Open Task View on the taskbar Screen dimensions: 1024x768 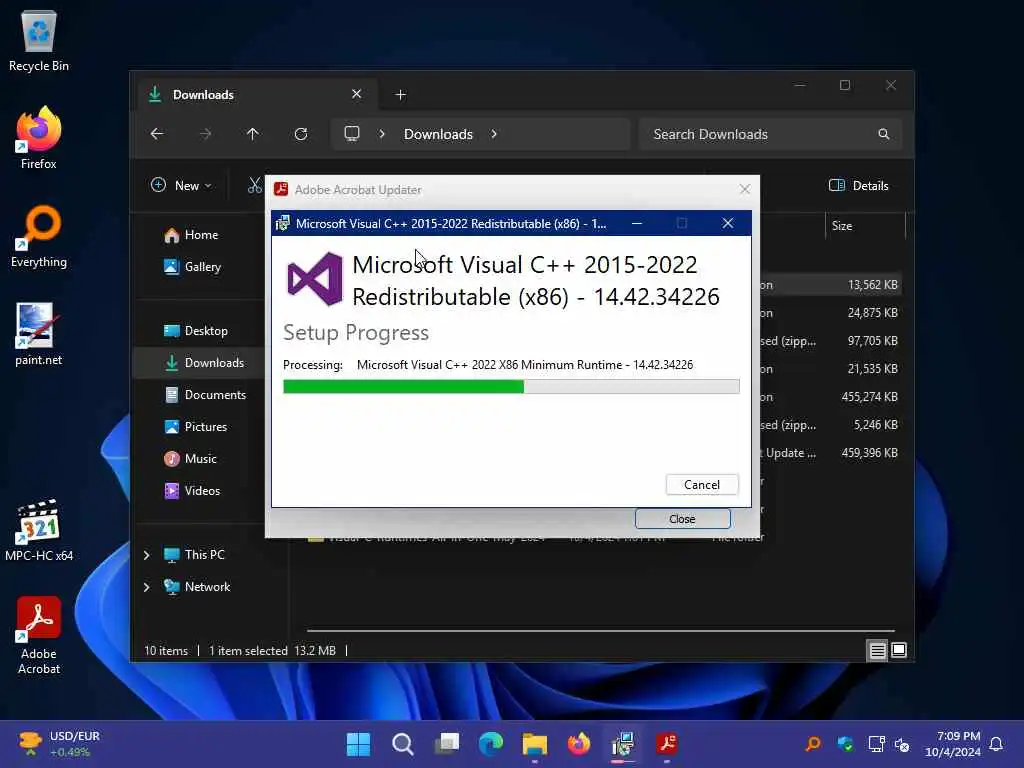point(447,744)
